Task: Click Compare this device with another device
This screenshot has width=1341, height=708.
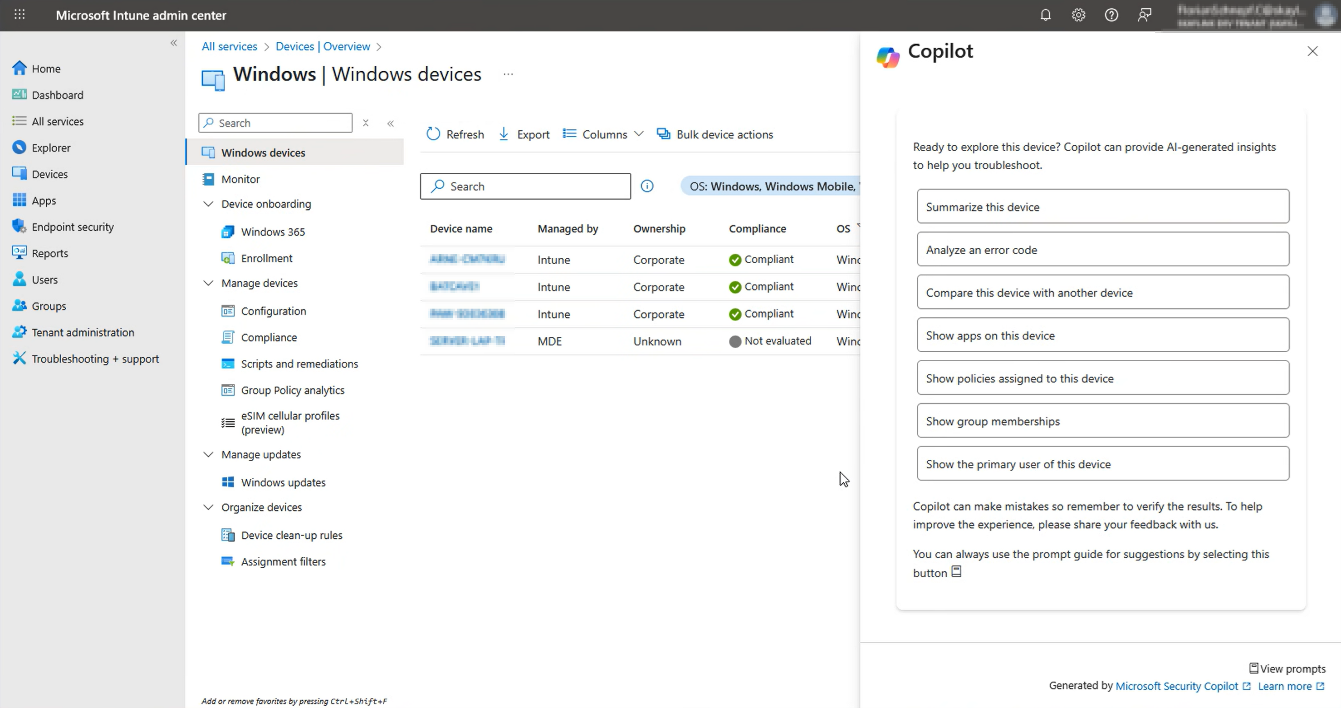Action: 1103,293
